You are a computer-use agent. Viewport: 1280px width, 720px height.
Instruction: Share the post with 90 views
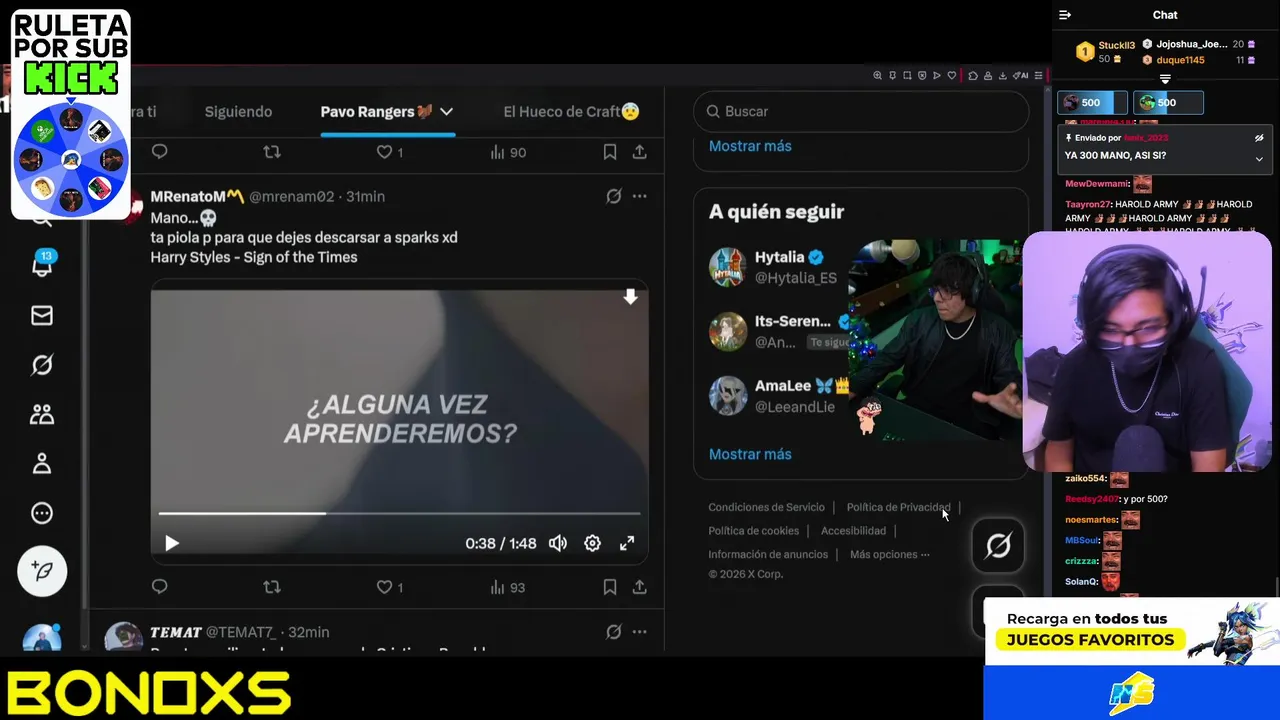pyautogui.click(x=640, y=152)
